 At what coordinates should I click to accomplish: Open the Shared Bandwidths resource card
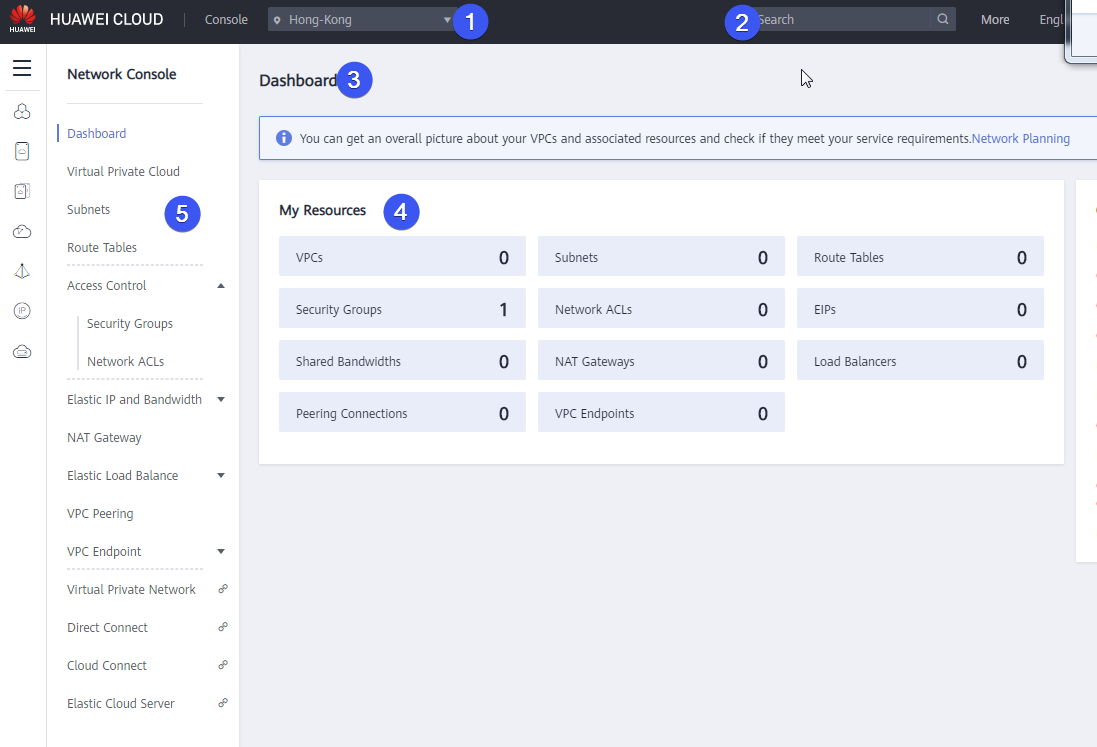tap(402, 360)
